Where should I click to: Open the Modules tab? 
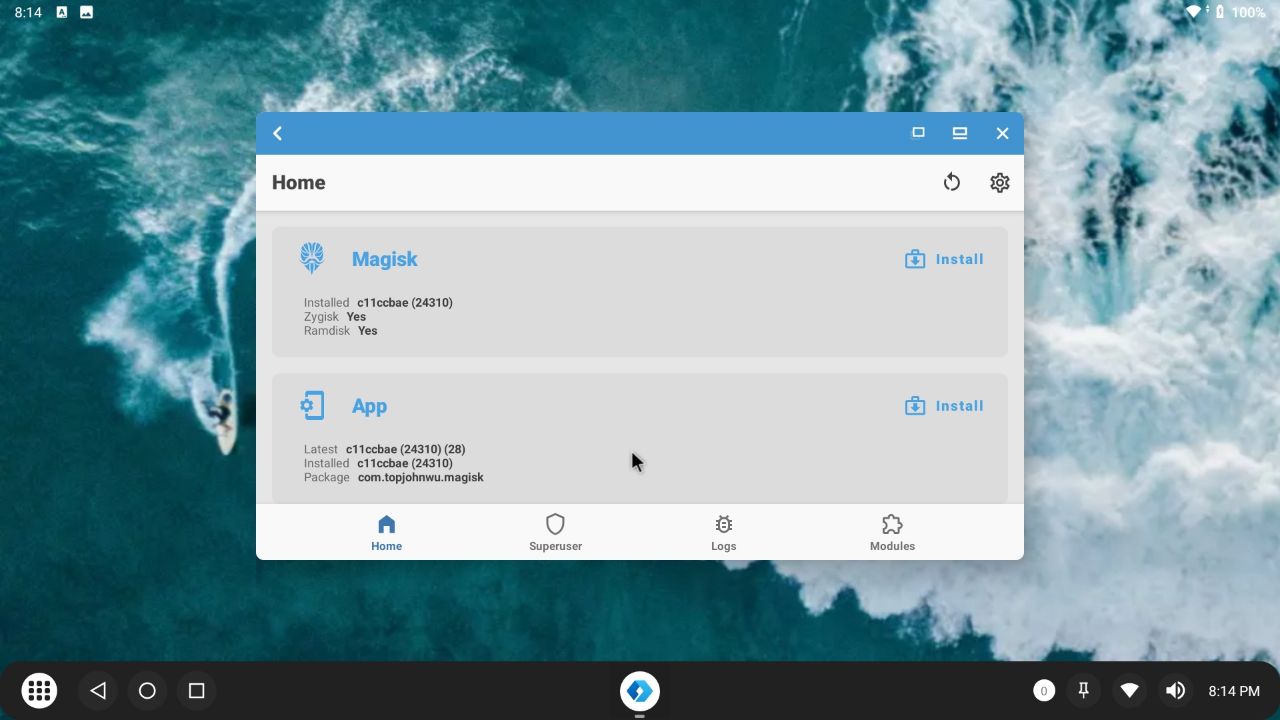[892, 533]
